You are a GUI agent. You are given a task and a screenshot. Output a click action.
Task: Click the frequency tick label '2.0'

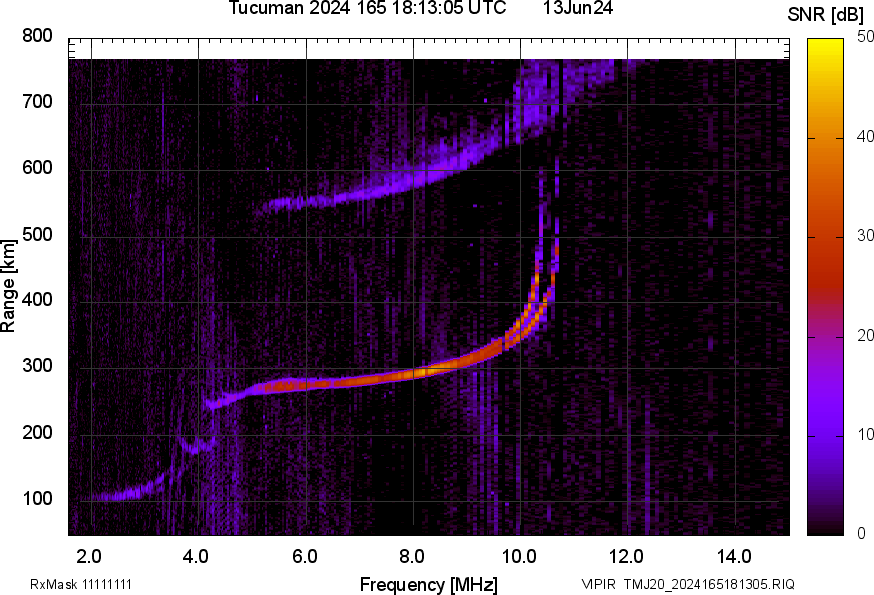click(x=89, y=556)
